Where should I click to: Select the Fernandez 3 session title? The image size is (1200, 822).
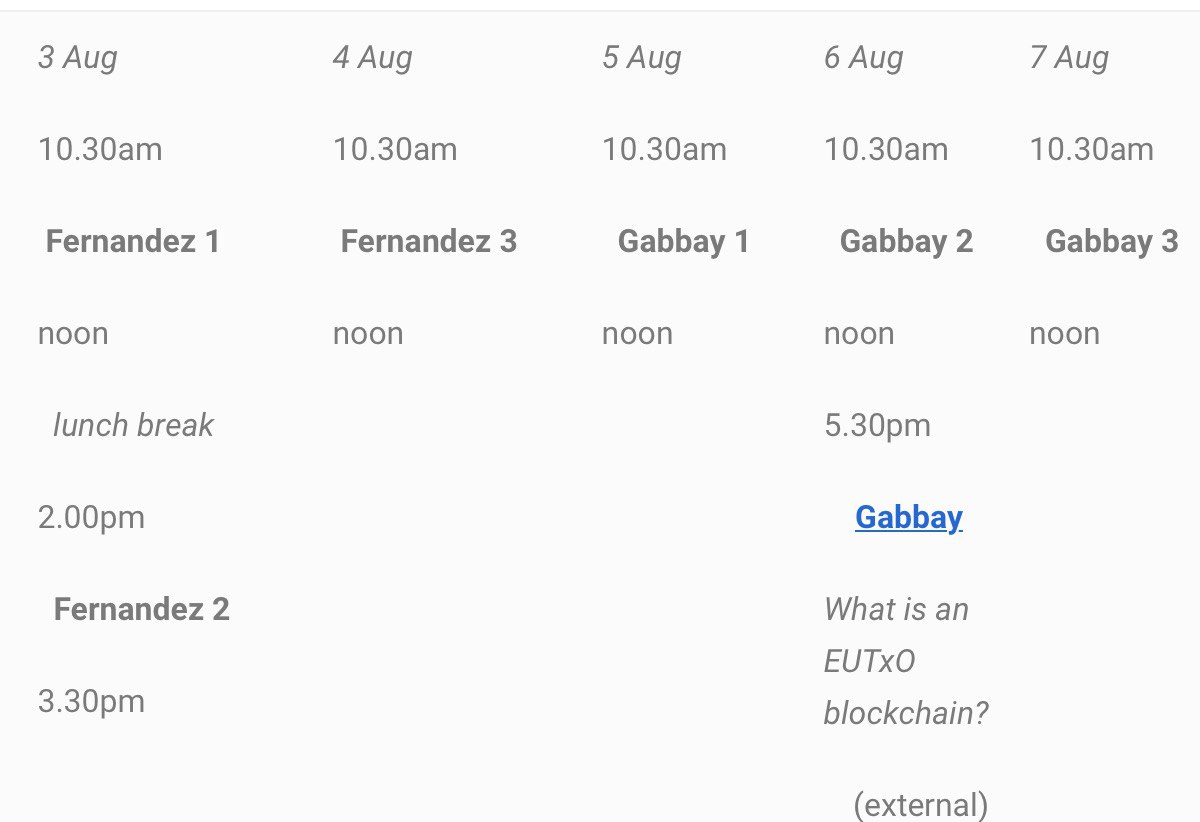pyautogui.click(x=429, y=241)
